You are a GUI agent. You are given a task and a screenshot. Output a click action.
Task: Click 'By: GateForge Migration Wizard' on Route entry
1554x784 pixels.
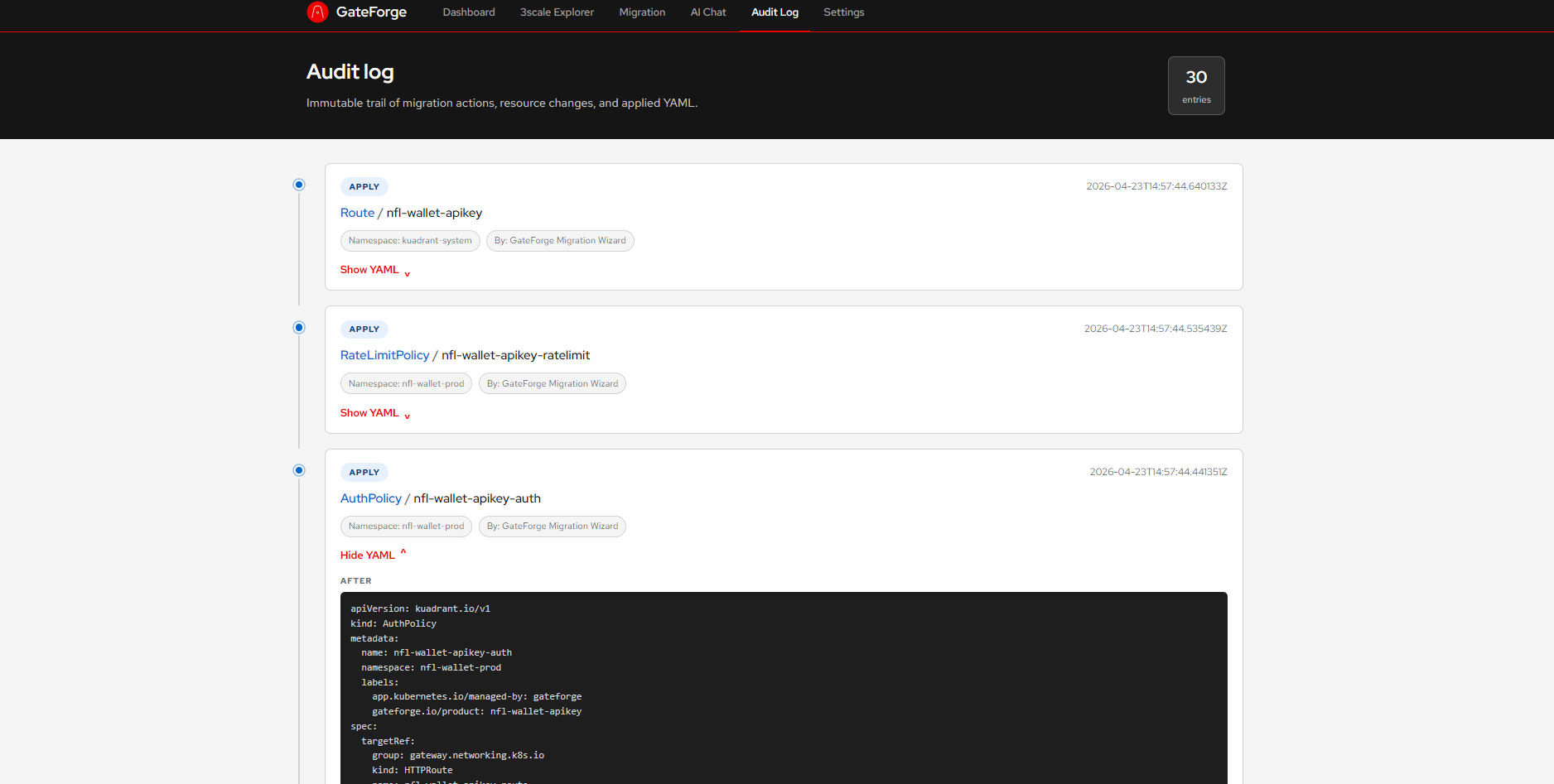coord(560,241)
